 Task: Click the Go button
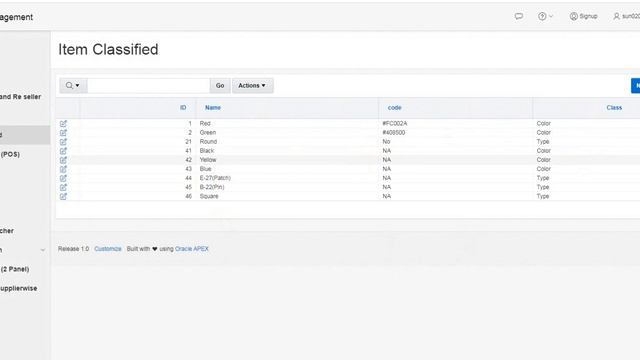pyautogui.click(x=220, y=85)
